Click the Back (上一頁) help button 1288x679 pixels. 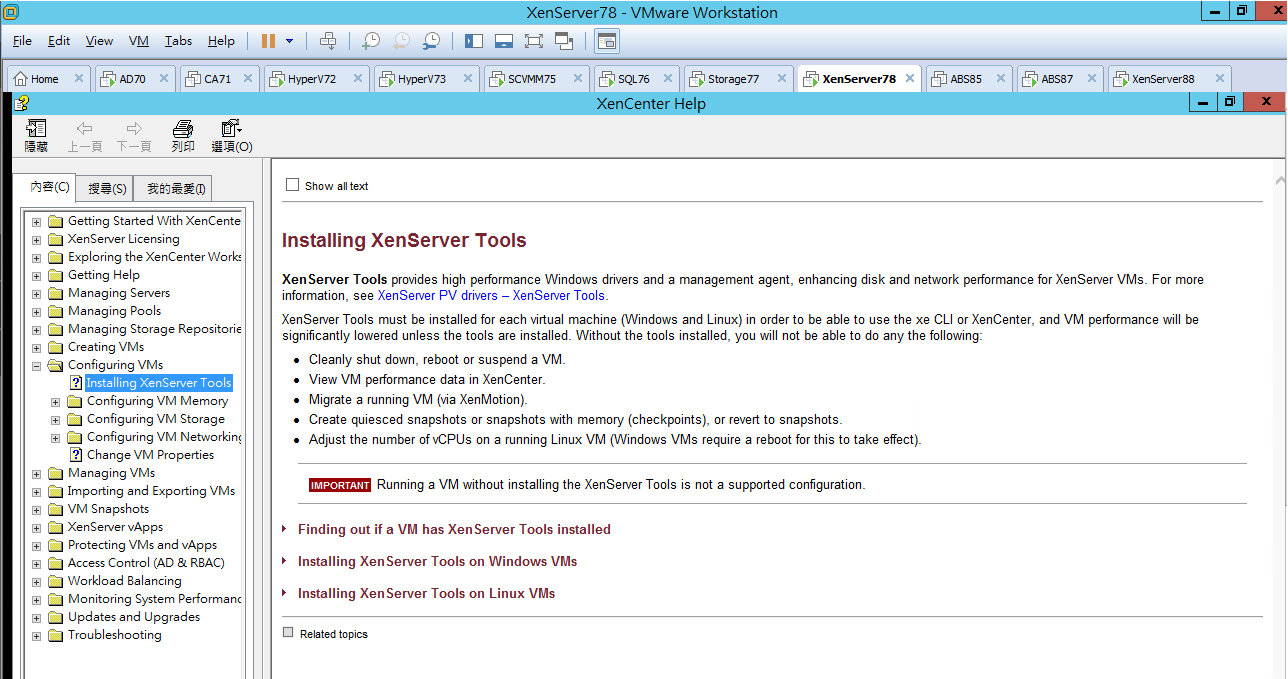tap(85, 136)
